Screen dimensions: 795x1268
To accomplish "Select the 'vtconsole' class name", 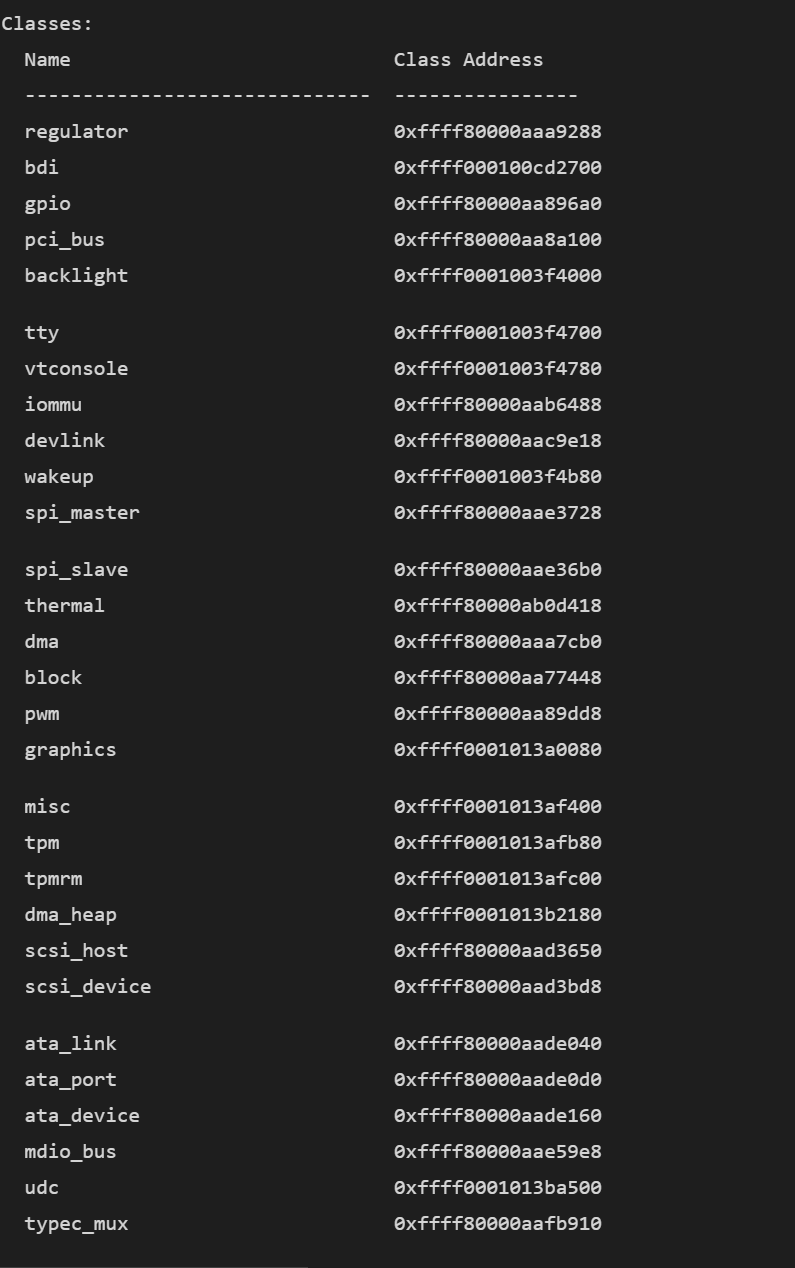I will [x=76, y=369].
